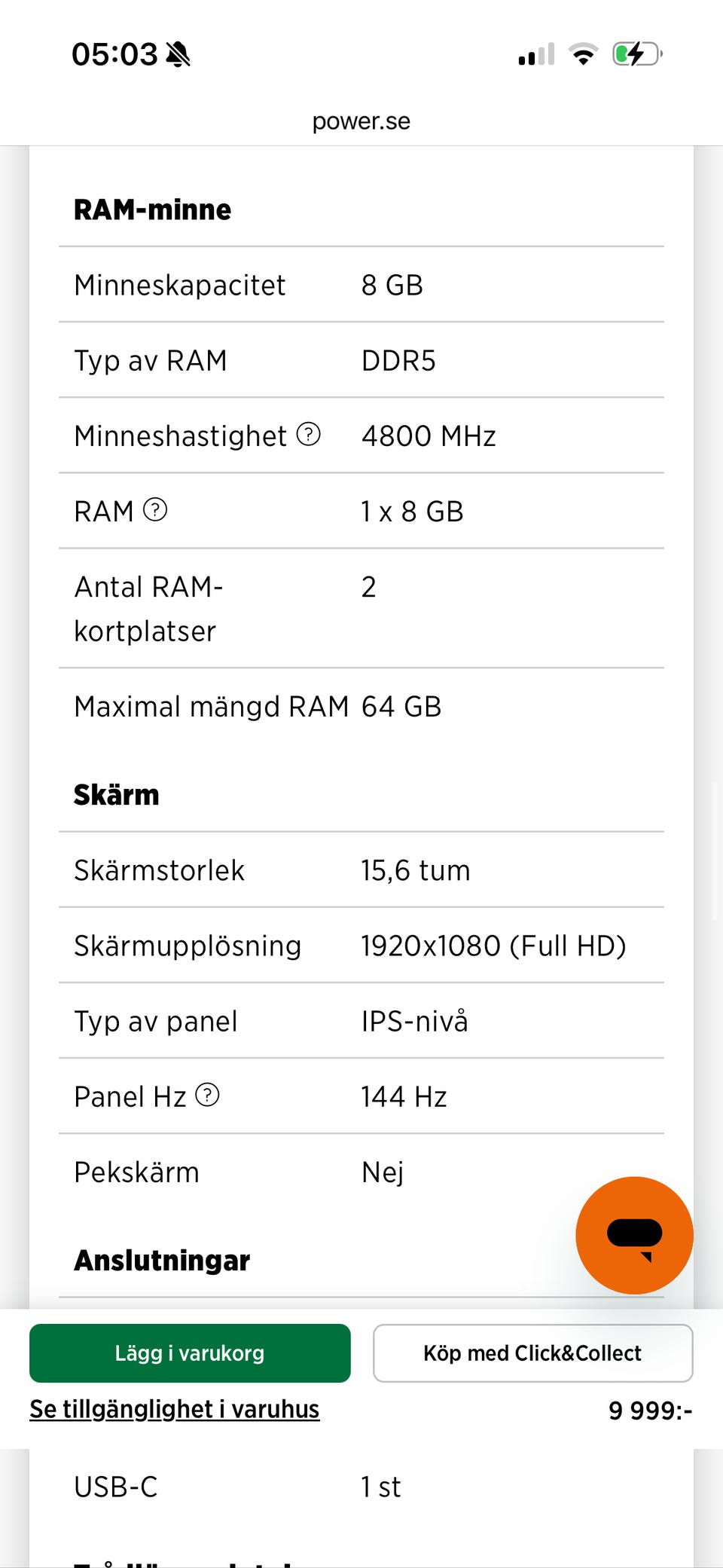Tap the cellular signal bars

pos(536,54)
